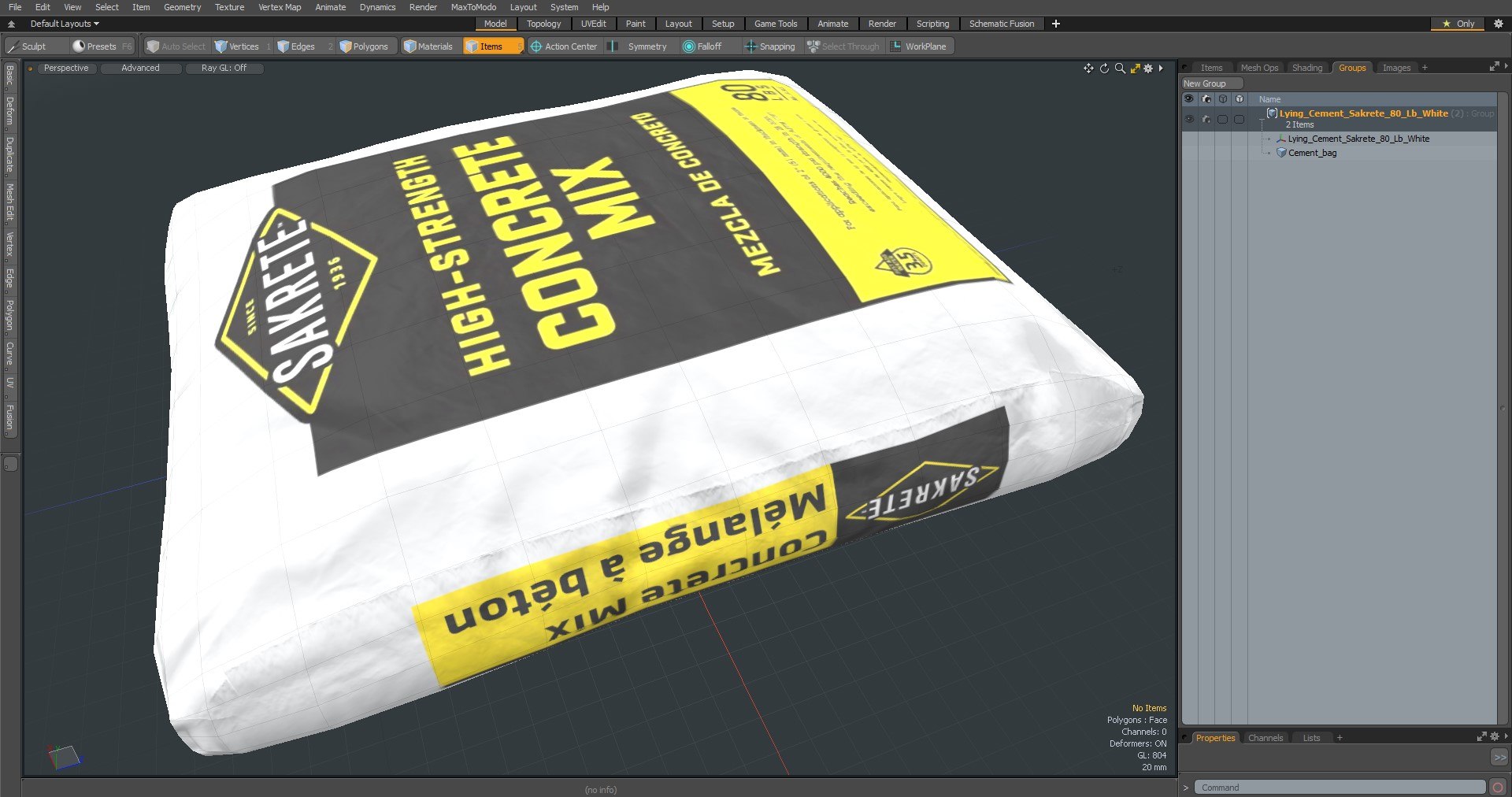Image resolution: width=1512 pixels, height=797 pixels.
Task: Toggle render camera of Lying_Cement_Sakrete group
Action: click(1206, 119)
